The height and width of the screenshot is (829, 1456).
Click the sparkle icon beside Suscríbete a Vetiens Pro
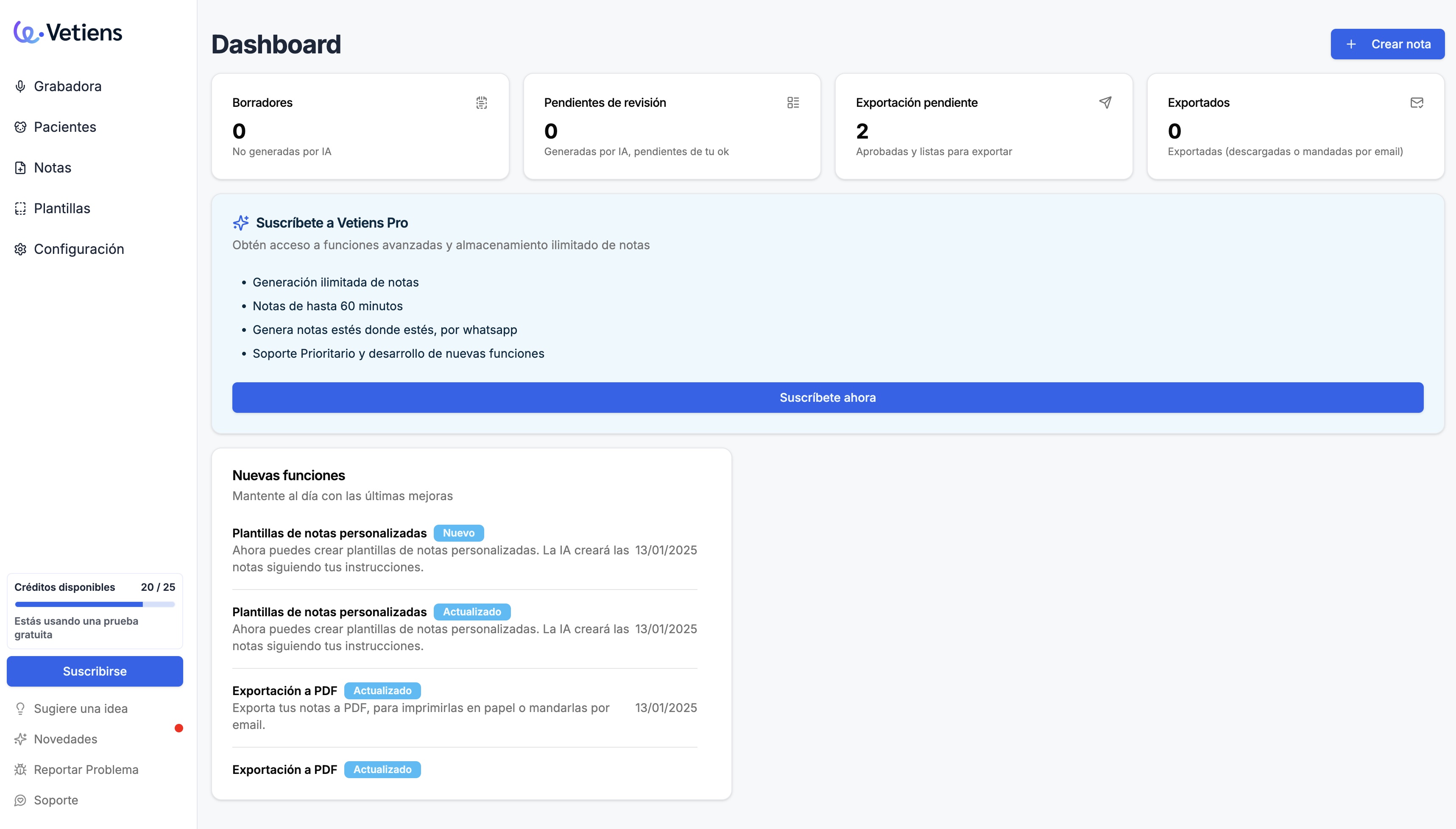point(241,223)
